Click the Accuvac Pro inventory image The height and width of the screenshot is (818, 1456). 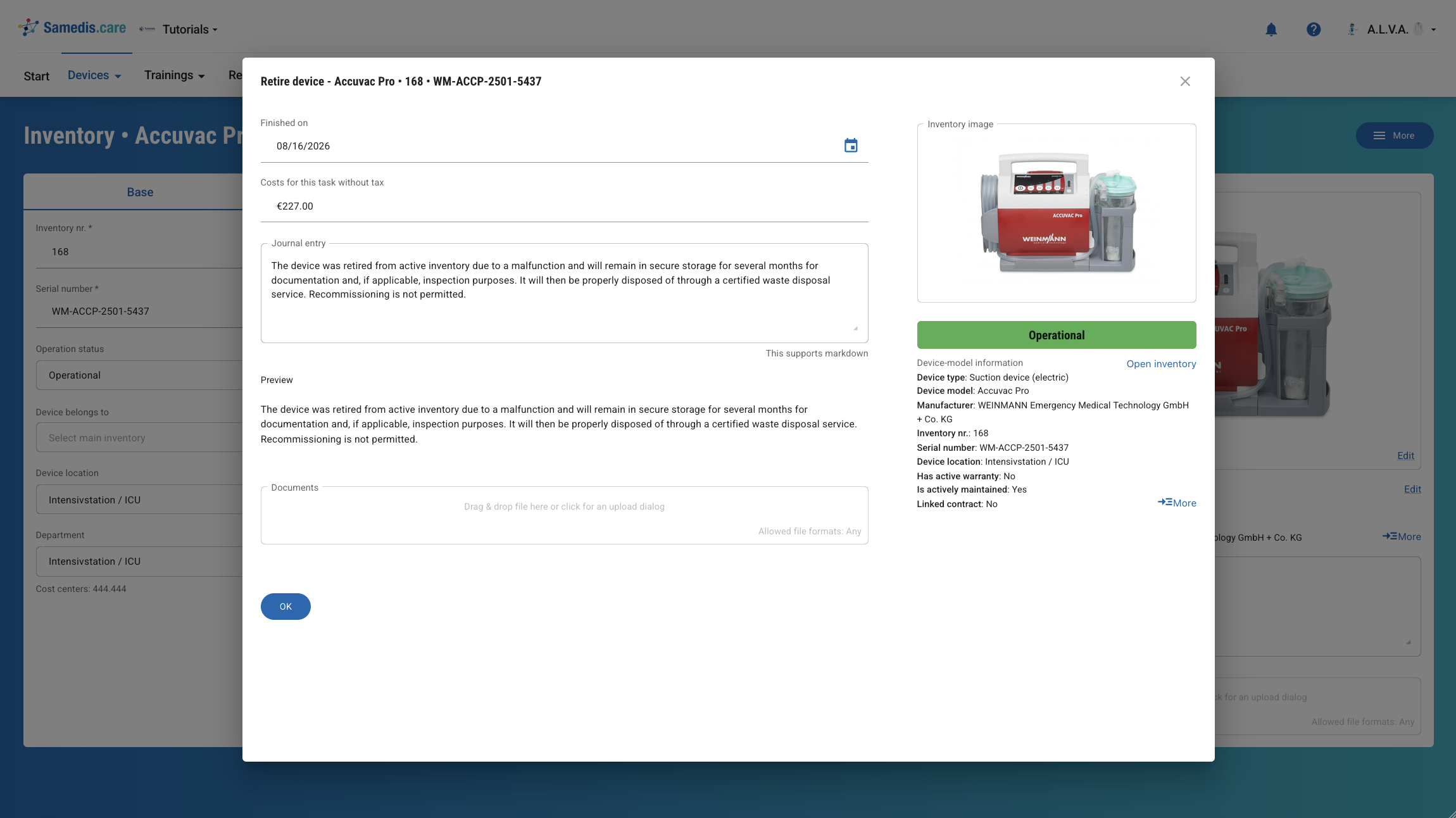(1057, 213)
